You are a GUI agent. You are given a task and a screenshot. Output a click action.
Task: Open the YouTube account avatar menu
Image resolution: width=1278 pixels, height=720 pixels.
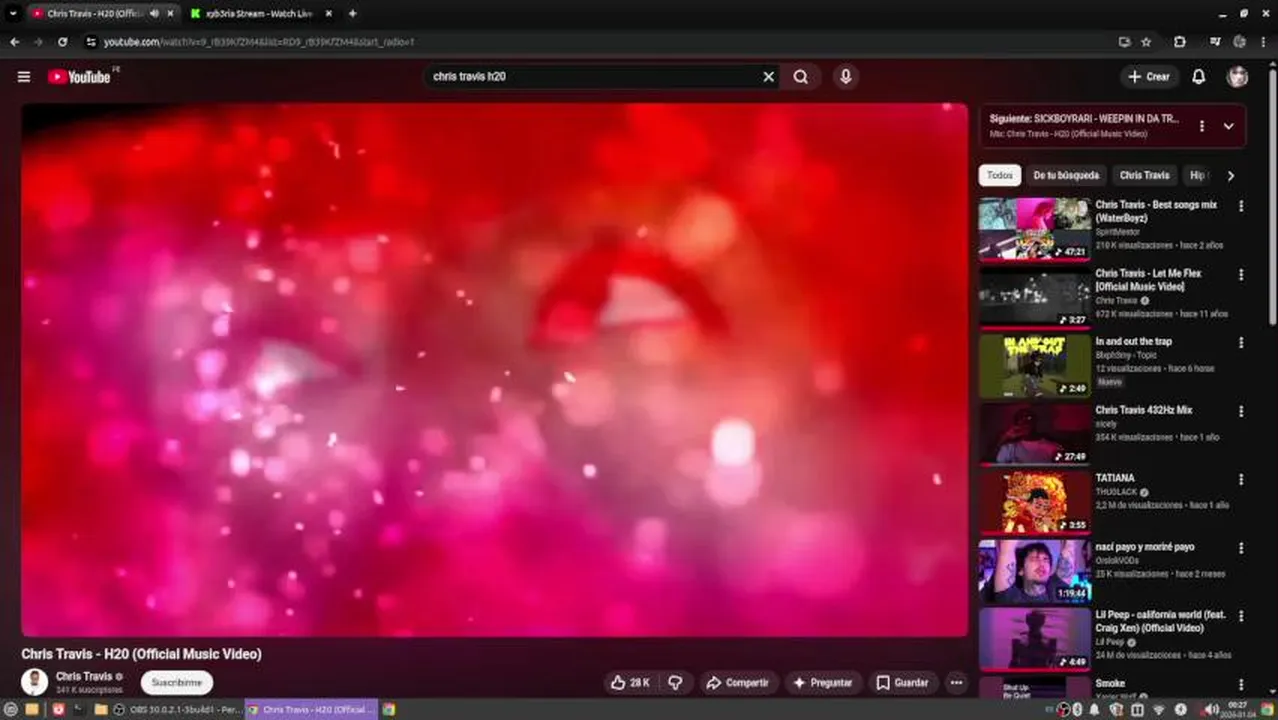pyautogui.click(x=1237, y=77)
